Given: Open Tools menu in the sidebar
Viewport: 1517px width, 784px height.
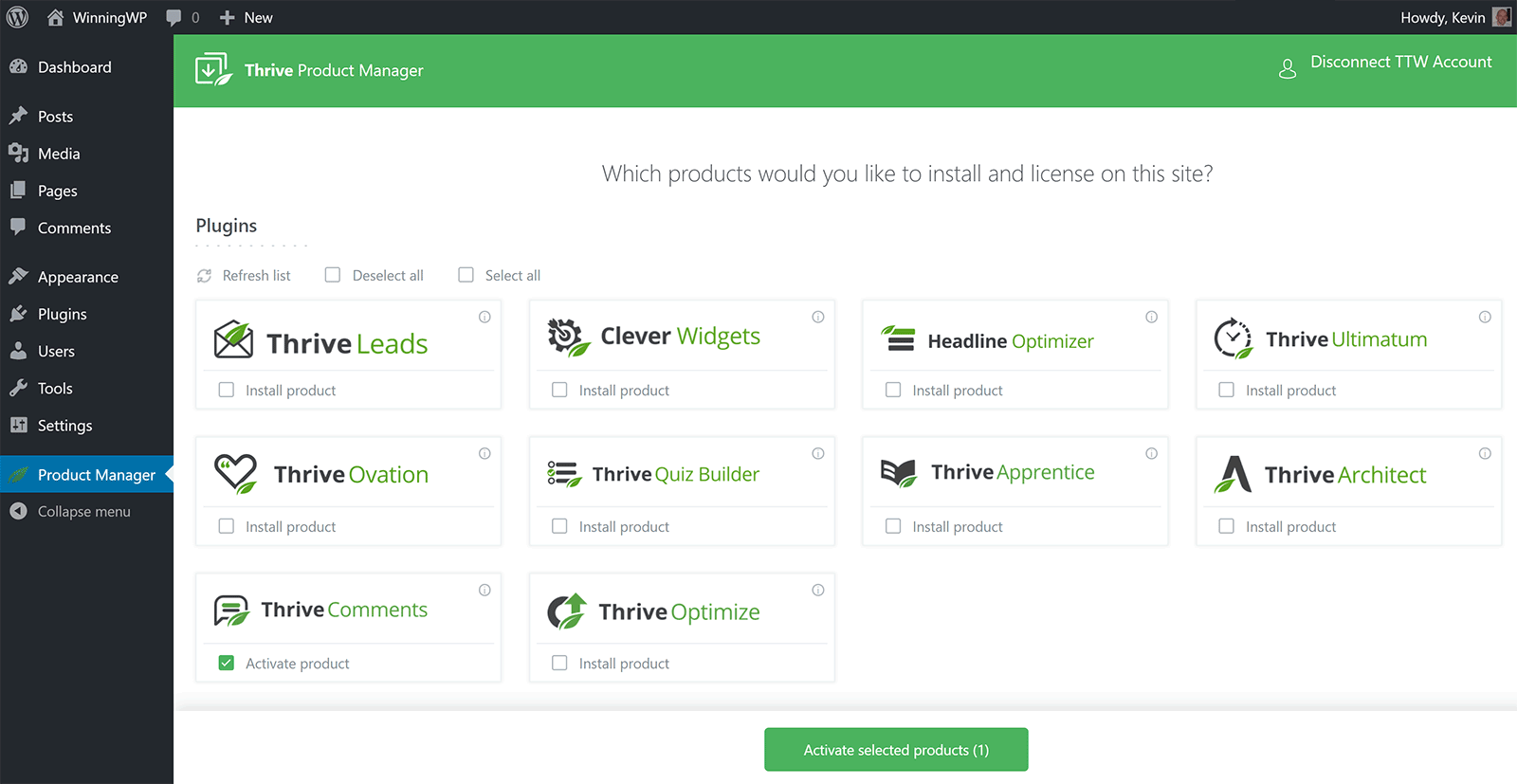Looking at the screenshot, I should coord(86,389).
